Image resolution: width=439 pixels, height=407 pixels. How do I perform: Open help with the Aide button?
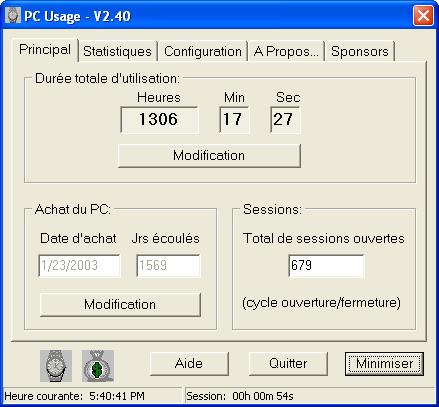(189, 363)
